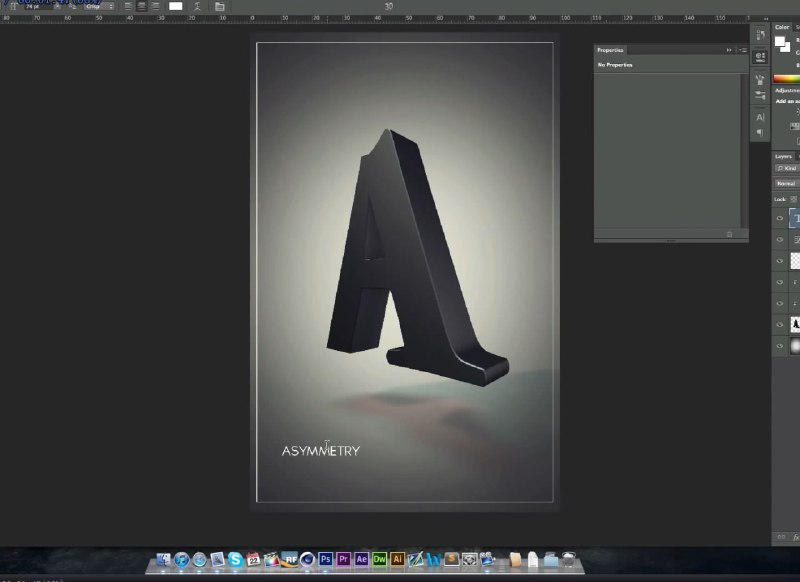Open After Effects from the dock
Image resolution: width=800 pixels, height=582 pixels.
click(x=362, y=559)
